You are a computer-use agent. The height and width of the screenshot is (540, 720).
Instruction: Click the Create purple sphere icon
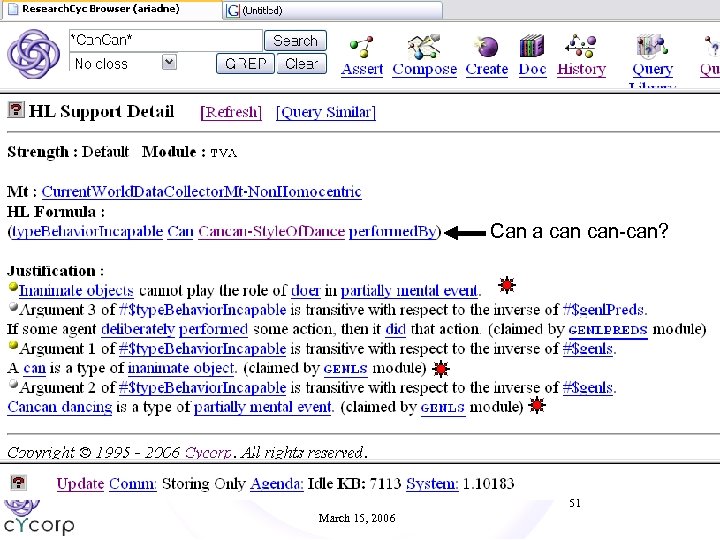click(x=486, y=47)
